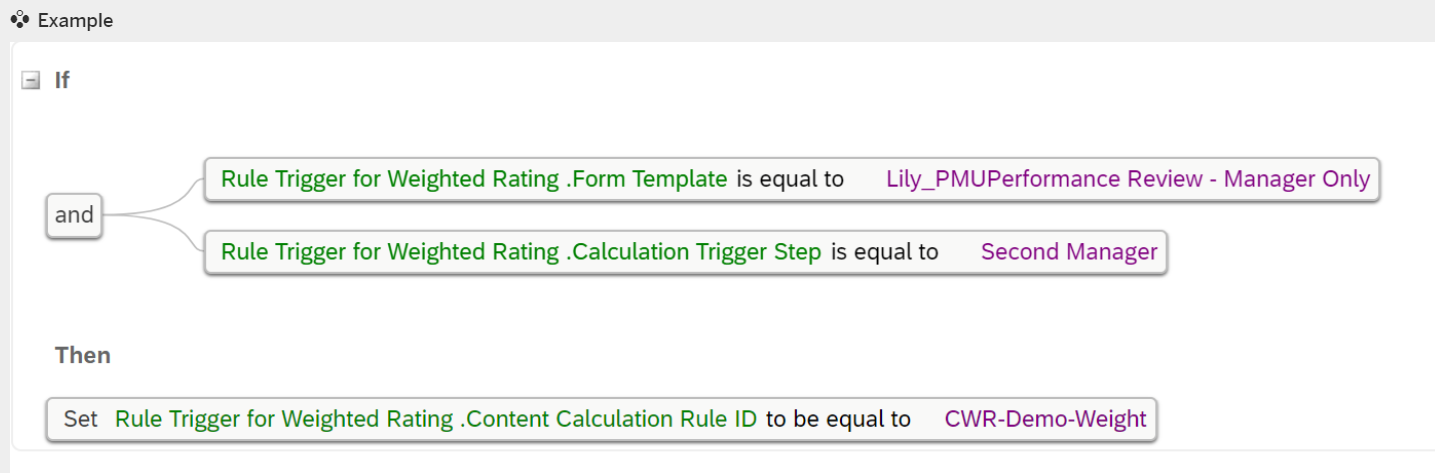The height and width of the screenshot is (473, 1435).
Task: Click the upper connector line from 'and'
Action: pos(155,197)
